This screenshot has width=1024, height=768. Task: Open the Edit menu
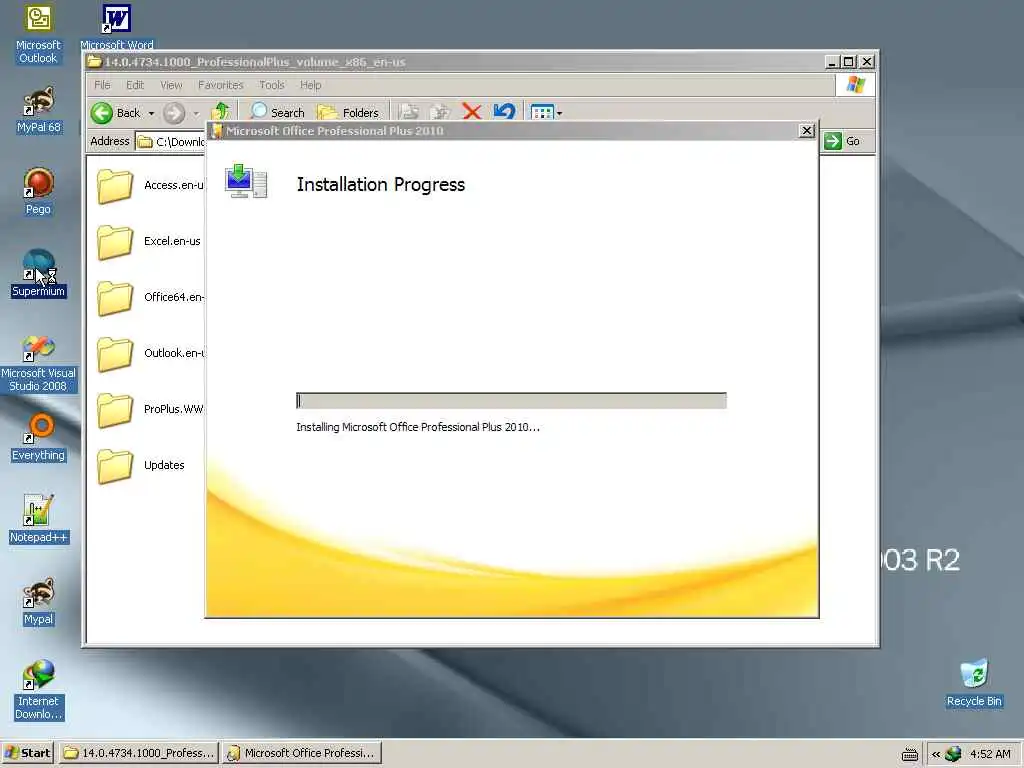coord(135,85)
